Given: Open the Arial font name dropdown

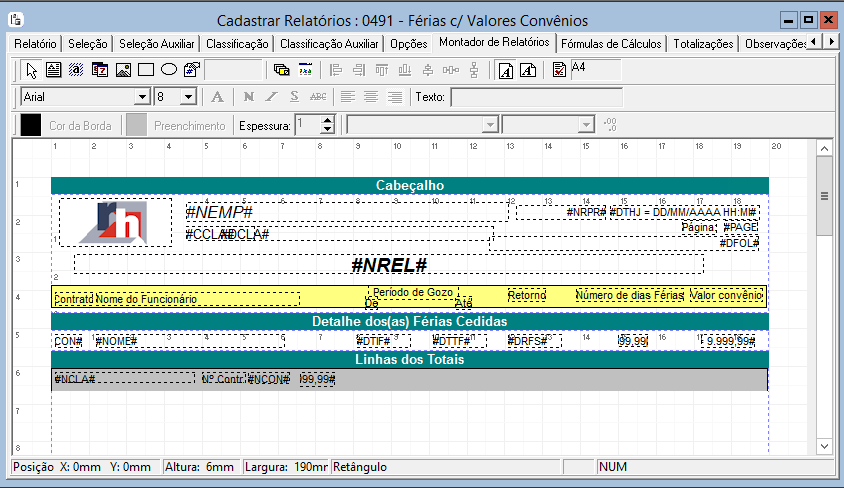Looking at the screenshot, I should pyautogui.click(x=142, y=97).
